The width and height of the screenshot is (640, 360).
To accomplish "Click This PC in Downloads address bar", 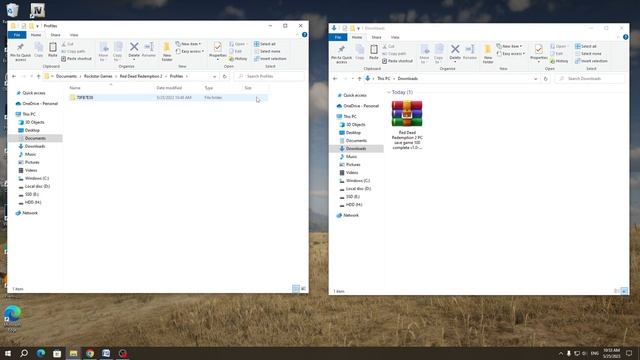I will pyautogui.click(x=383, y=79).
